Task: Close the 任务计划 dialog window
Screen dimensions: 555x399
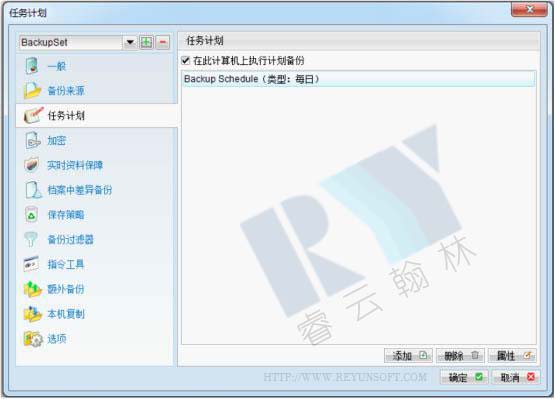Action: coord(530,10)
